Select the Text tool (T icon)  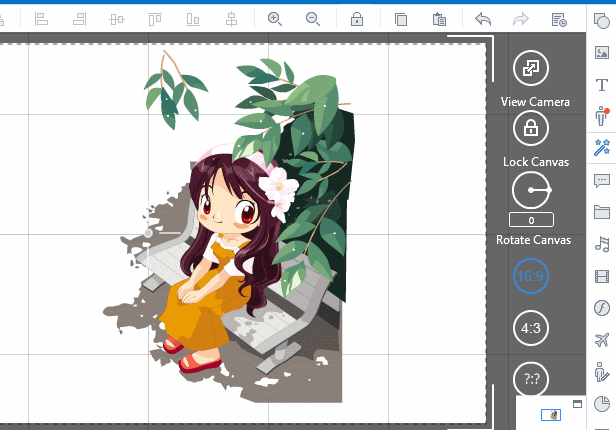[602, 84]
